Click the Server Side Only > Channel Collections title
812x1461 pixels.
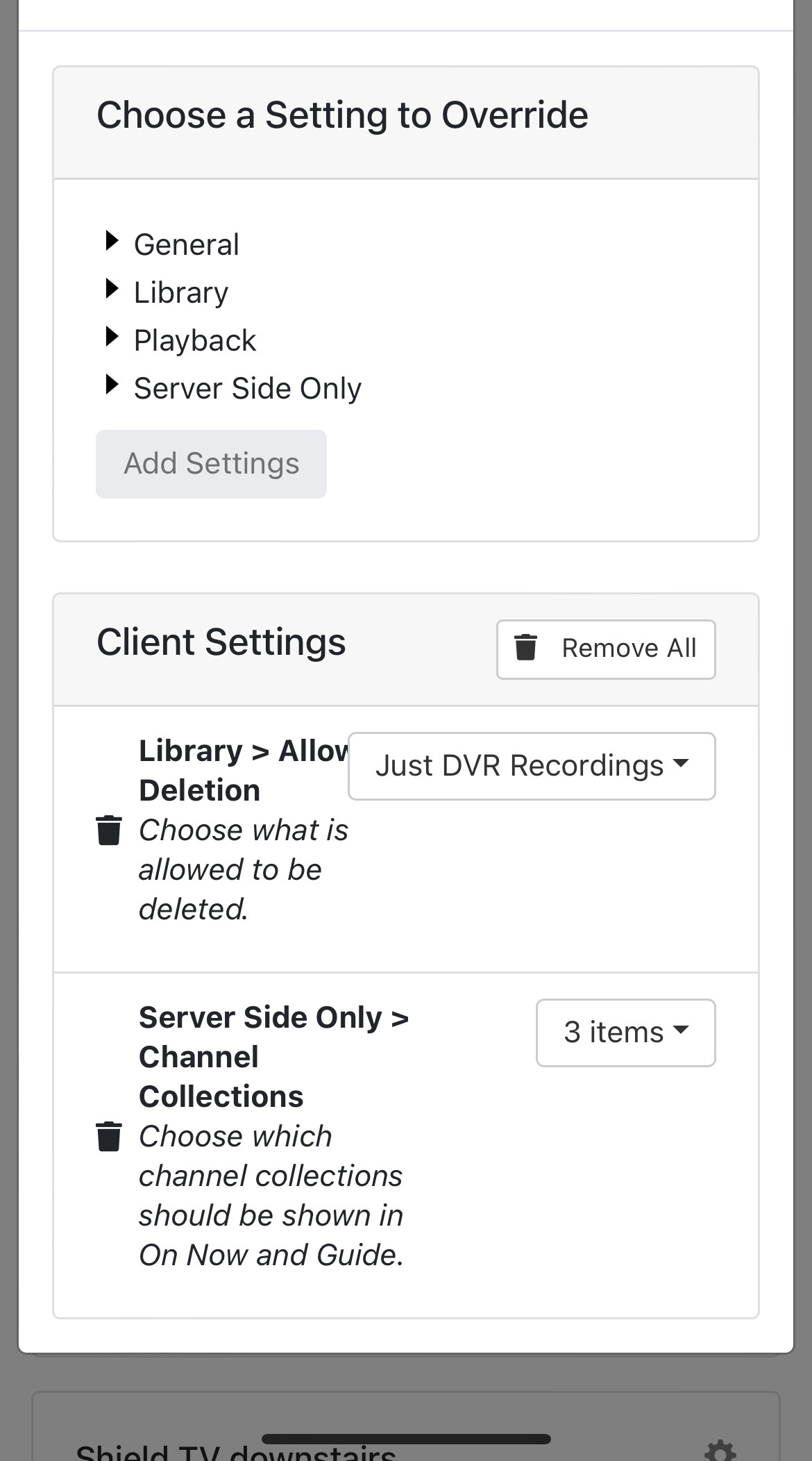[273, 1056]
